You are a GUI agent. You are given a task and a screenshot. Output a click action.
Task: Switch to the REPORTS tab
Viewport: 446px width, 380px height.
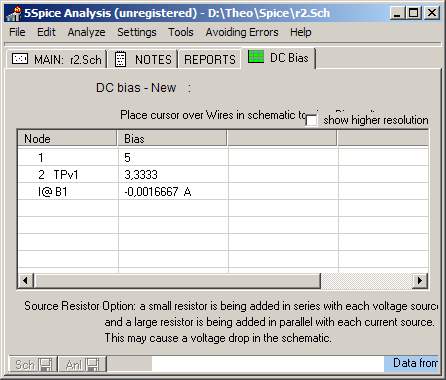(x=210, y=59)
